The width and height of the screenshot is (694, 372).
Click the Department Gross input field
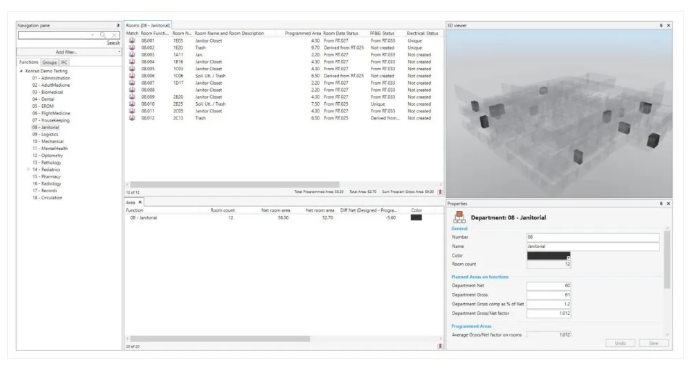548,294
